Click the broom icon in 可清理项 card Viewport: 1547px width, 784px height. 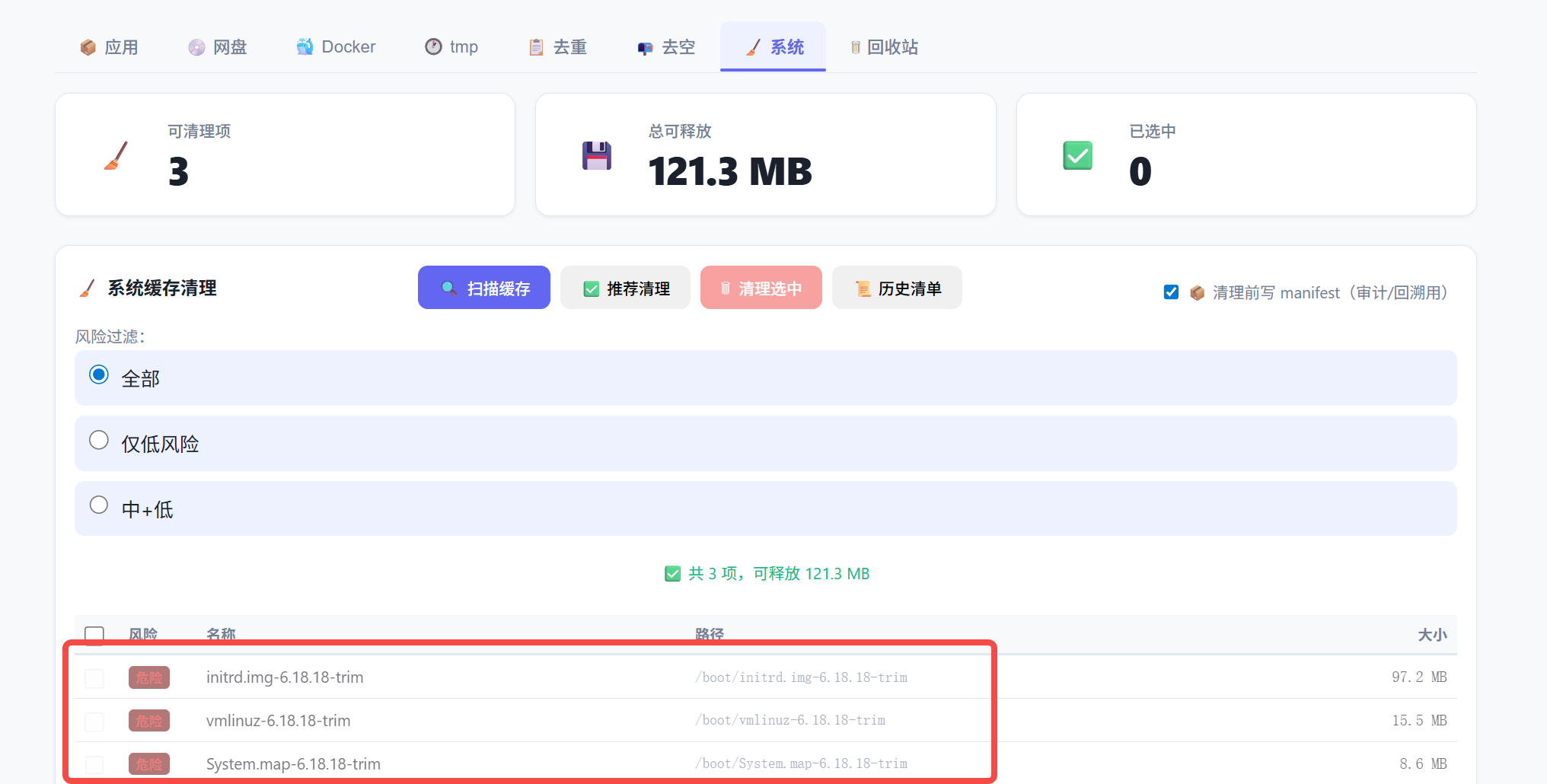tap(116, 156)
